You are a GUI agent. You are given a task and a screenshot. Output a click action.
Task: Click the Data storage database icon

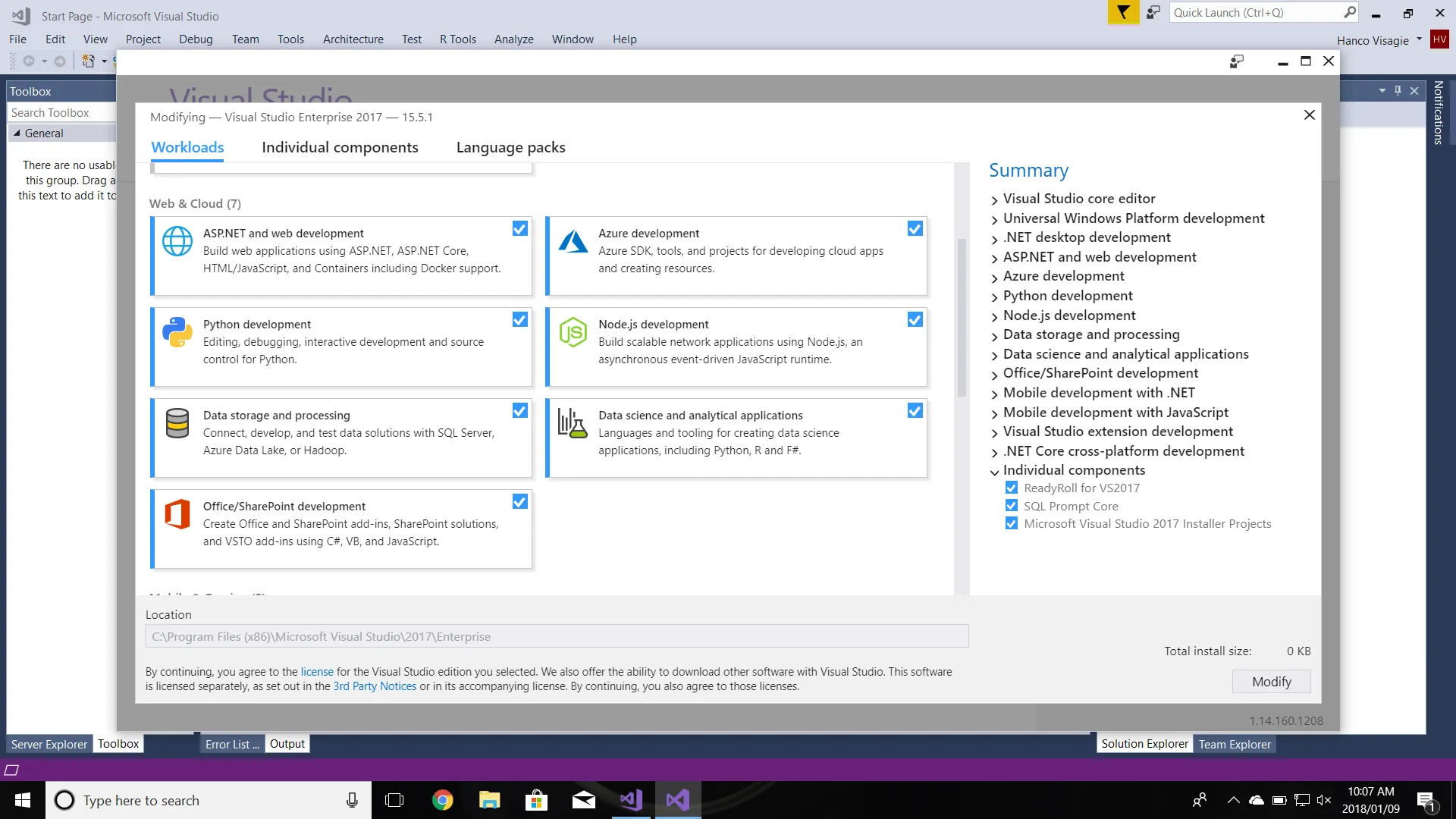coord(177,423)
